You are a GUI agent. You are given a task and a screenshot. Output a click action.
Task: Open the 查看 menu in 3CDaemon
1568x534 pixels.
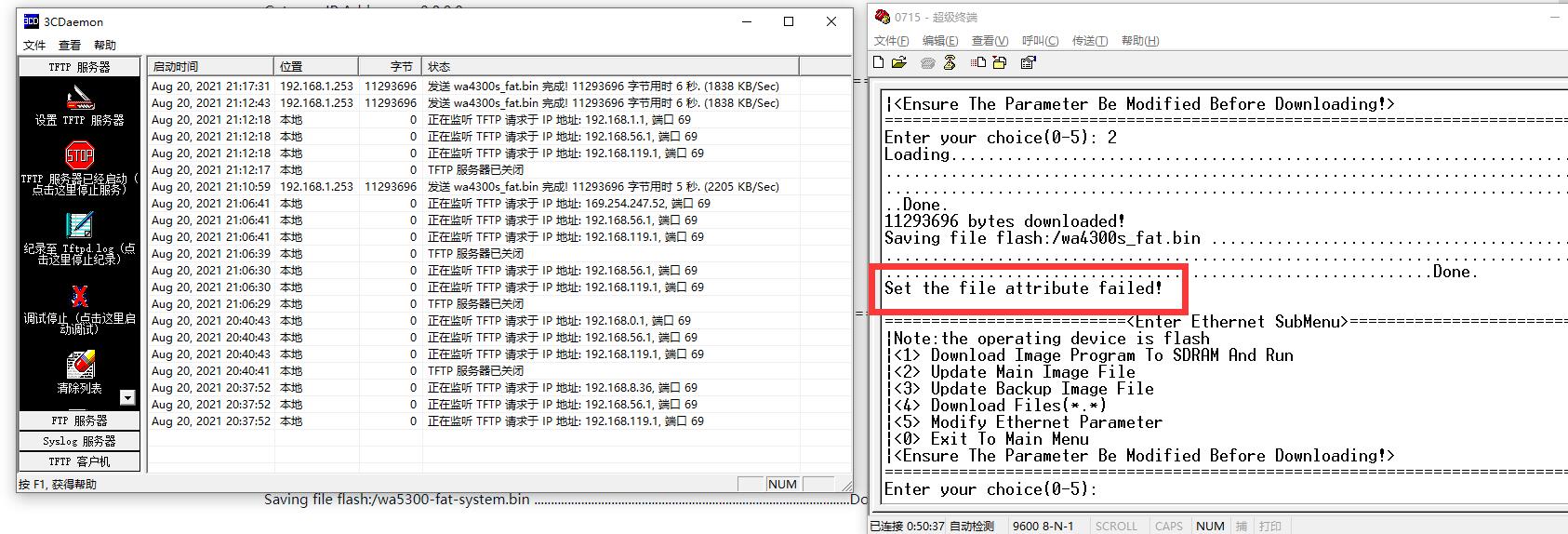tap(70, 46)
